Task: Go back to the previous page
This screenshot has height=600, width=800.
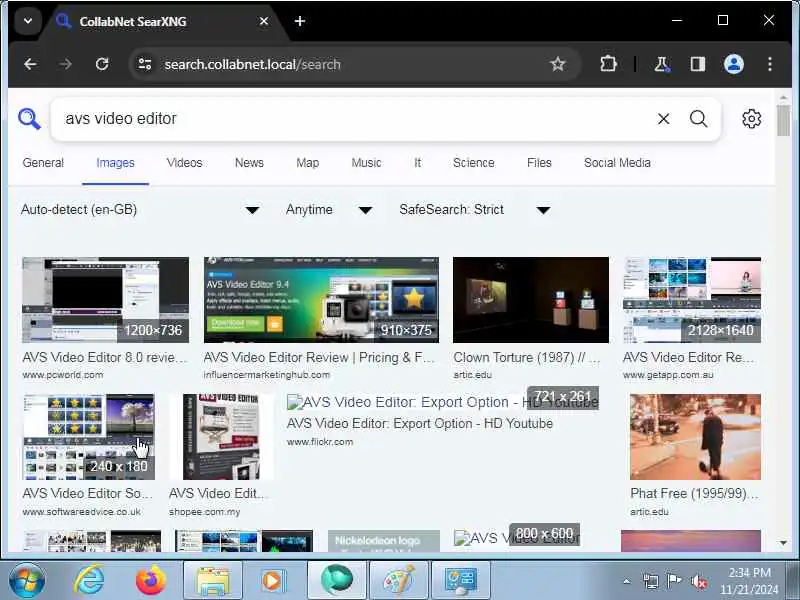Action: (x=30, y=64)
